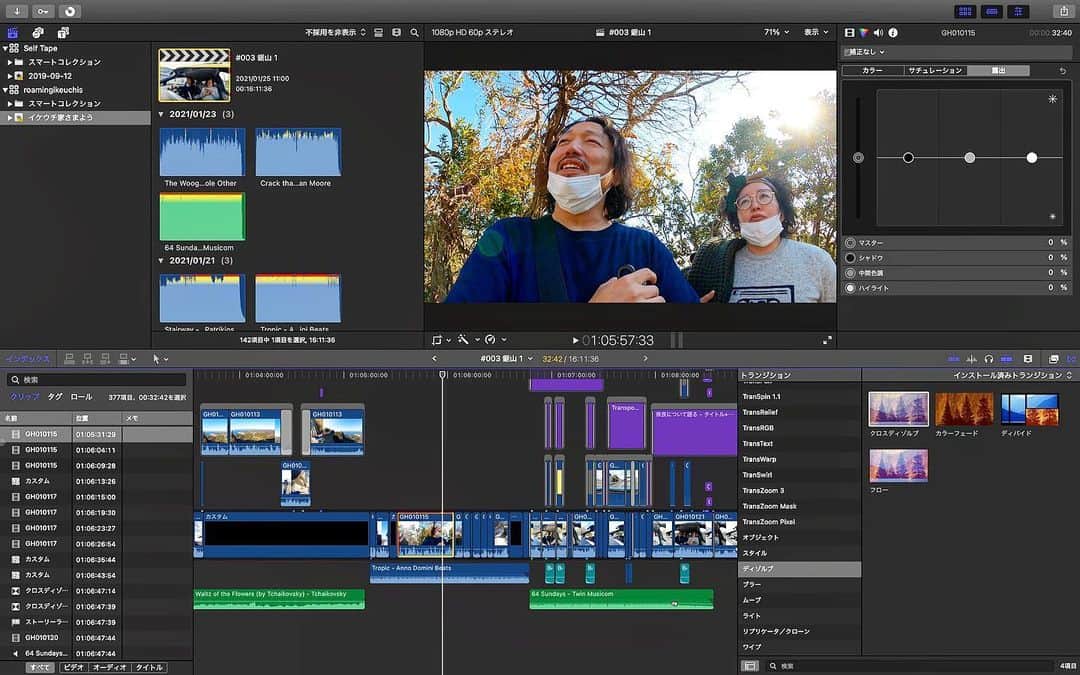Open the Info inspector icon

coord(893,32)
